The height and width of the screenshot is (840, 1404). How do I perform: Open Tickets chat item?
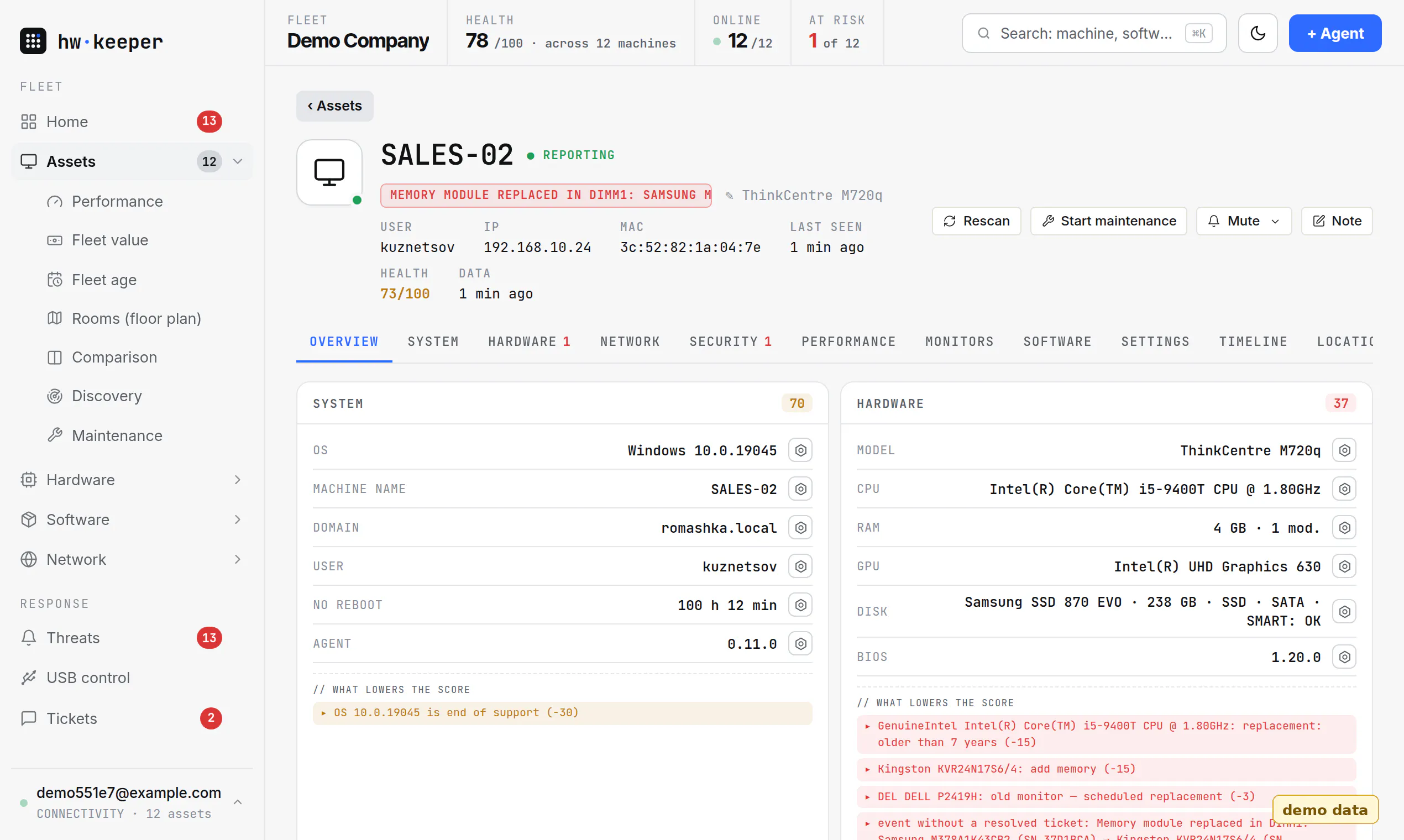click(x=132, y=718)
